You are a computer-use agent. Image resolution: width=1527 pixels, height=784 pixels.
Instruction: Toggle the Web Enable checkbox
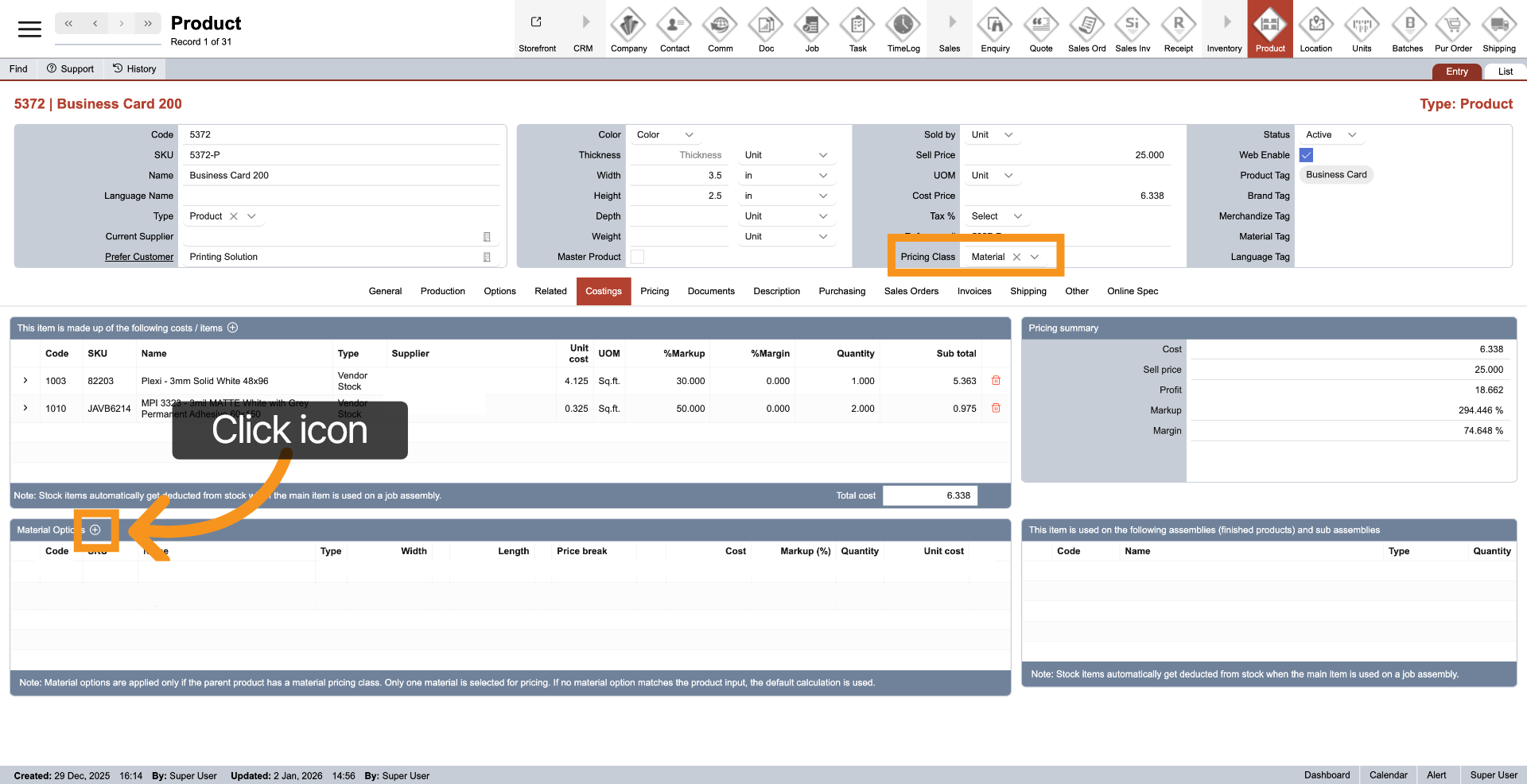coord(1306,155)
